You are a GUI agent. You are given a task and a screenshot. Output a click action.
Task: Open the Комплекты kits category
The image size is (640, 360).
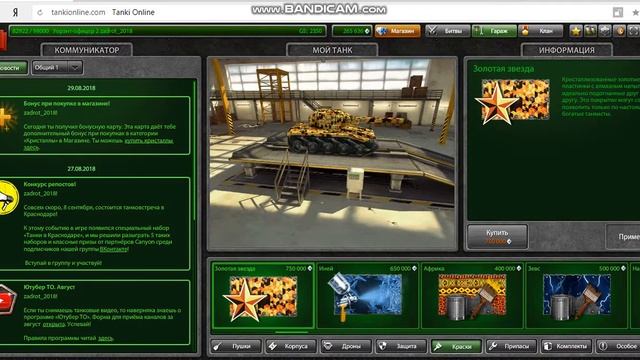coord(567,347)
